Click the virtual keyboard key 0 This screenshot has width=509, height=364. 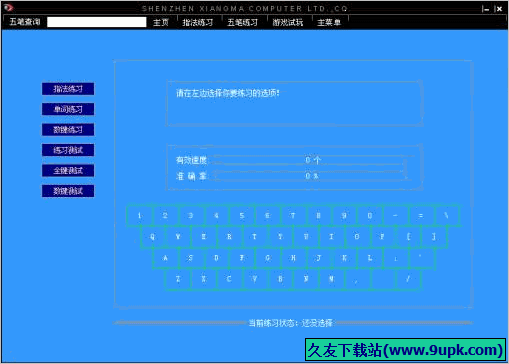(370, 216)
